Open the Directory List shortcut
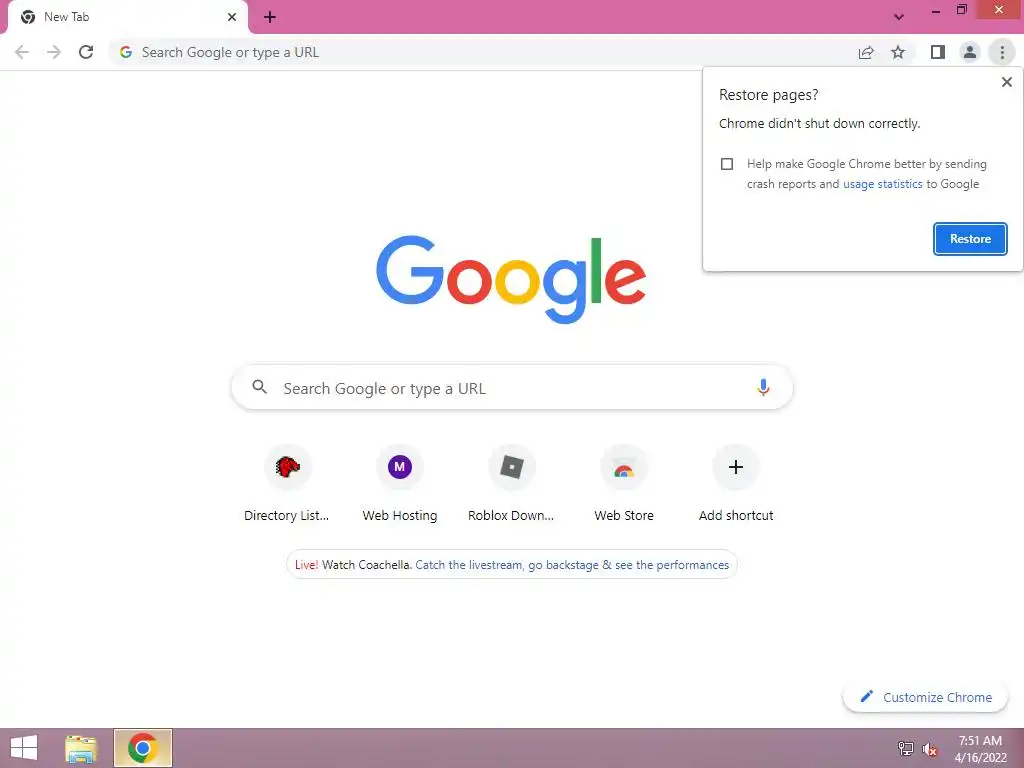This screenshot has height=768, width=1024. tap(287, 484)
